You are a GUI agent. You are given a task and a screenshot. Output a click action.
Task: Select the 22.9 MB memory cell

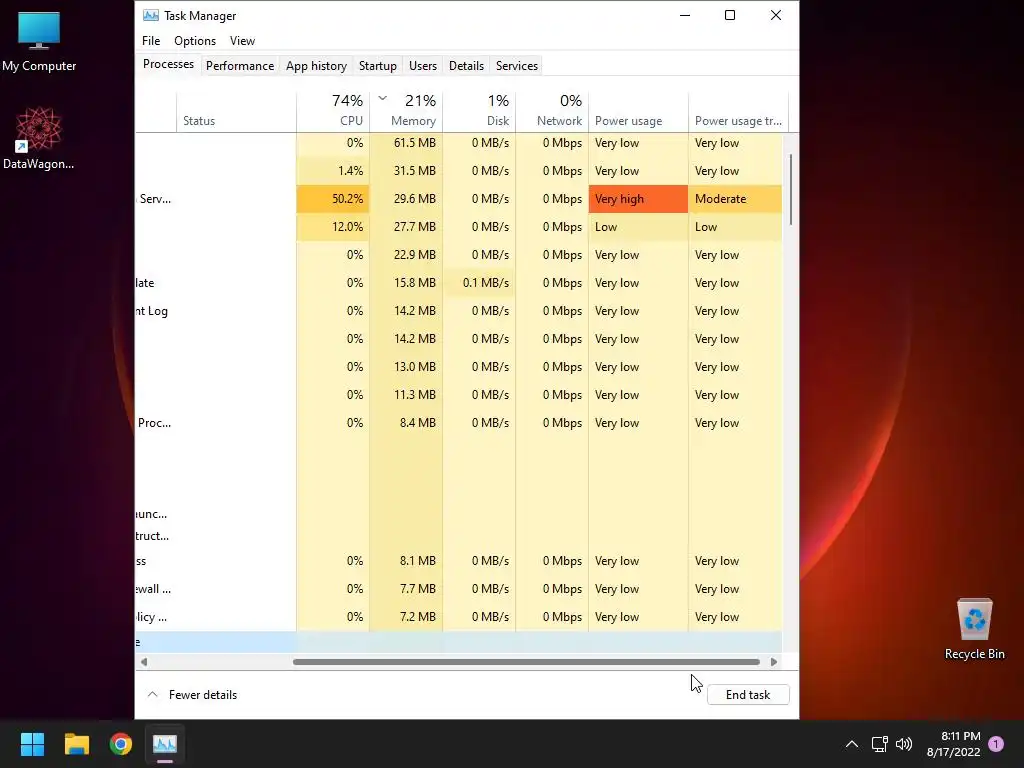406,255
